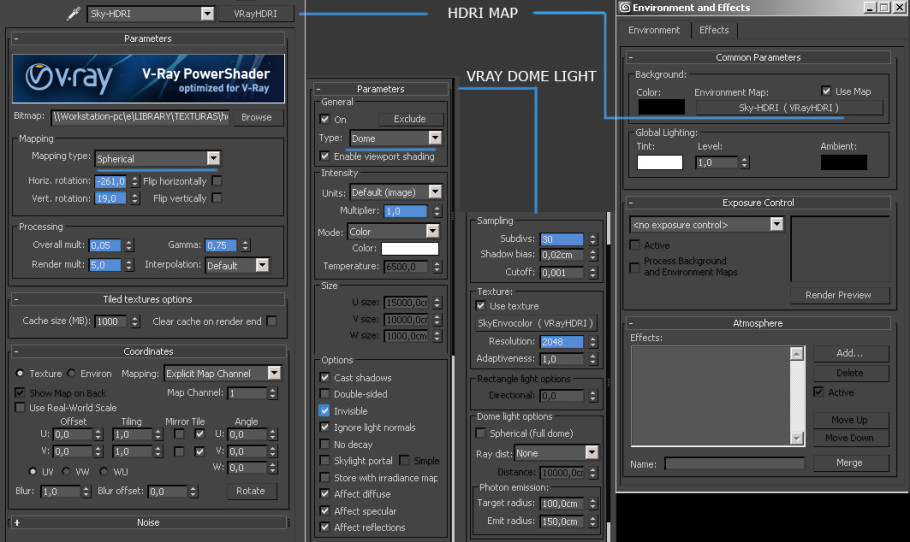Toggle Affect diffuse checkbox
Image resolution: width=910 pixels, height=542 pixels.
point(325,494)
